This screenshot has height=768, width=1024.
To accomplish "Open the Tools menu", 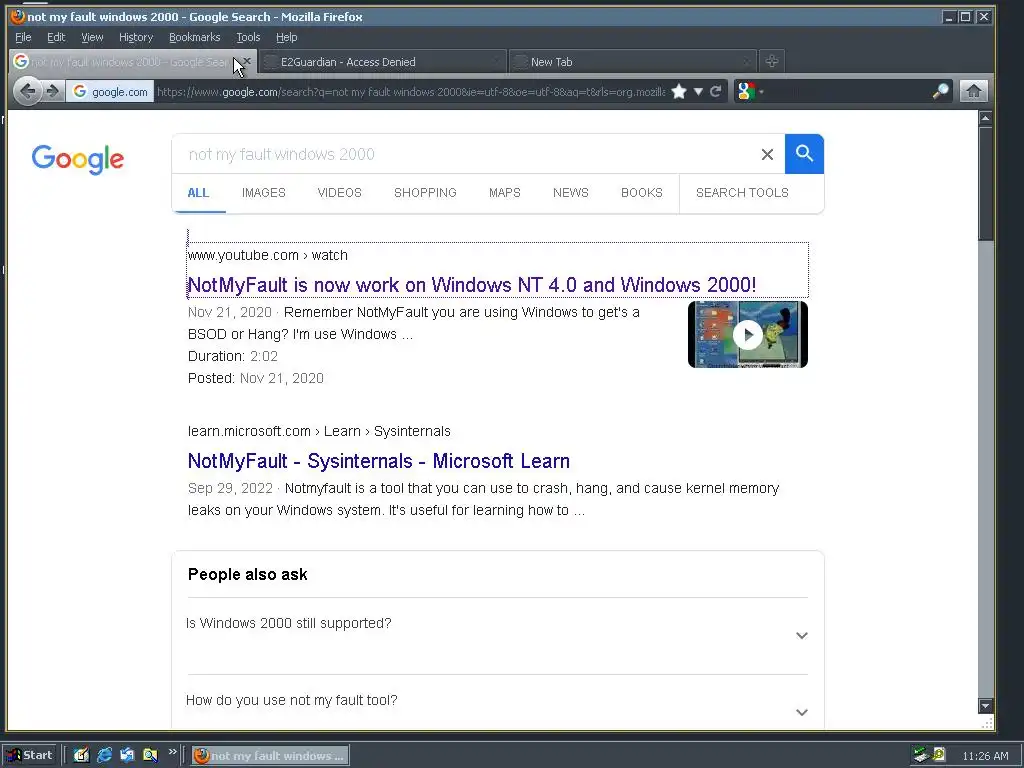I will (x=248, y=37).
